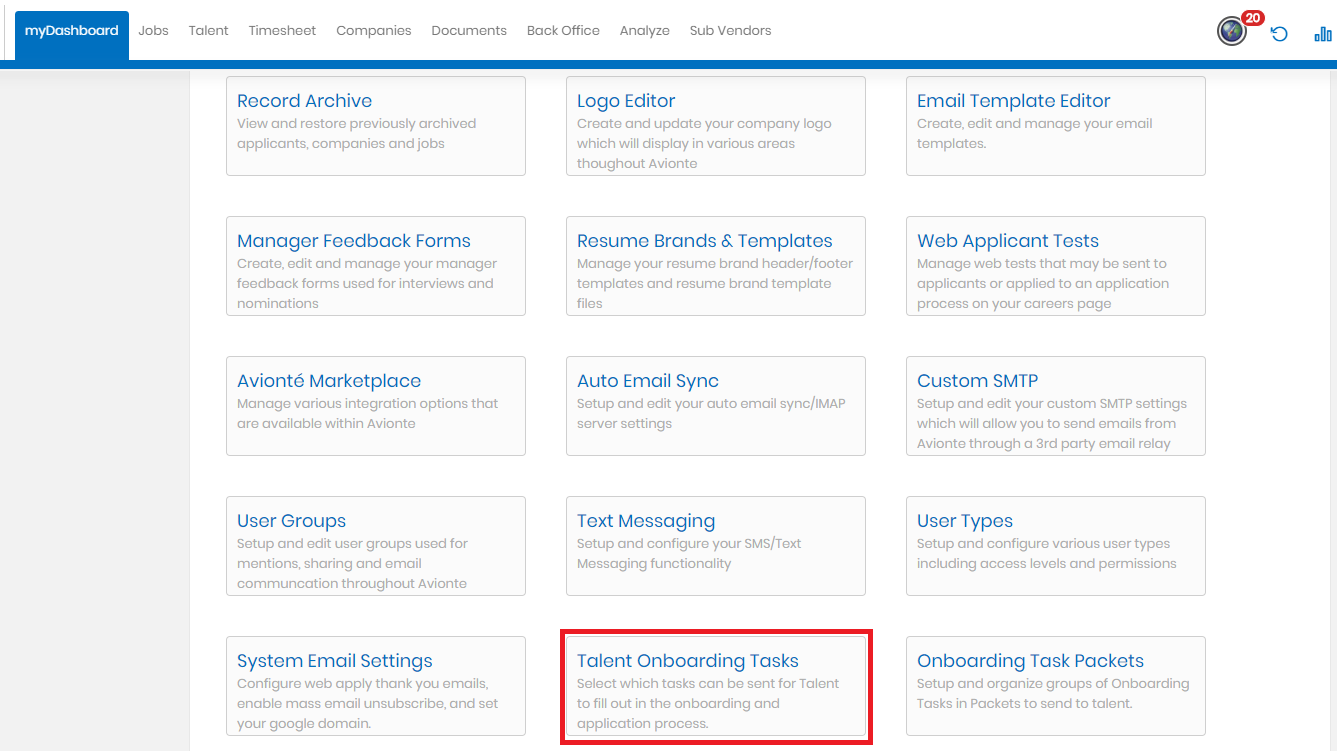
Task: Open the bar chart icon
Action: 1322,34
